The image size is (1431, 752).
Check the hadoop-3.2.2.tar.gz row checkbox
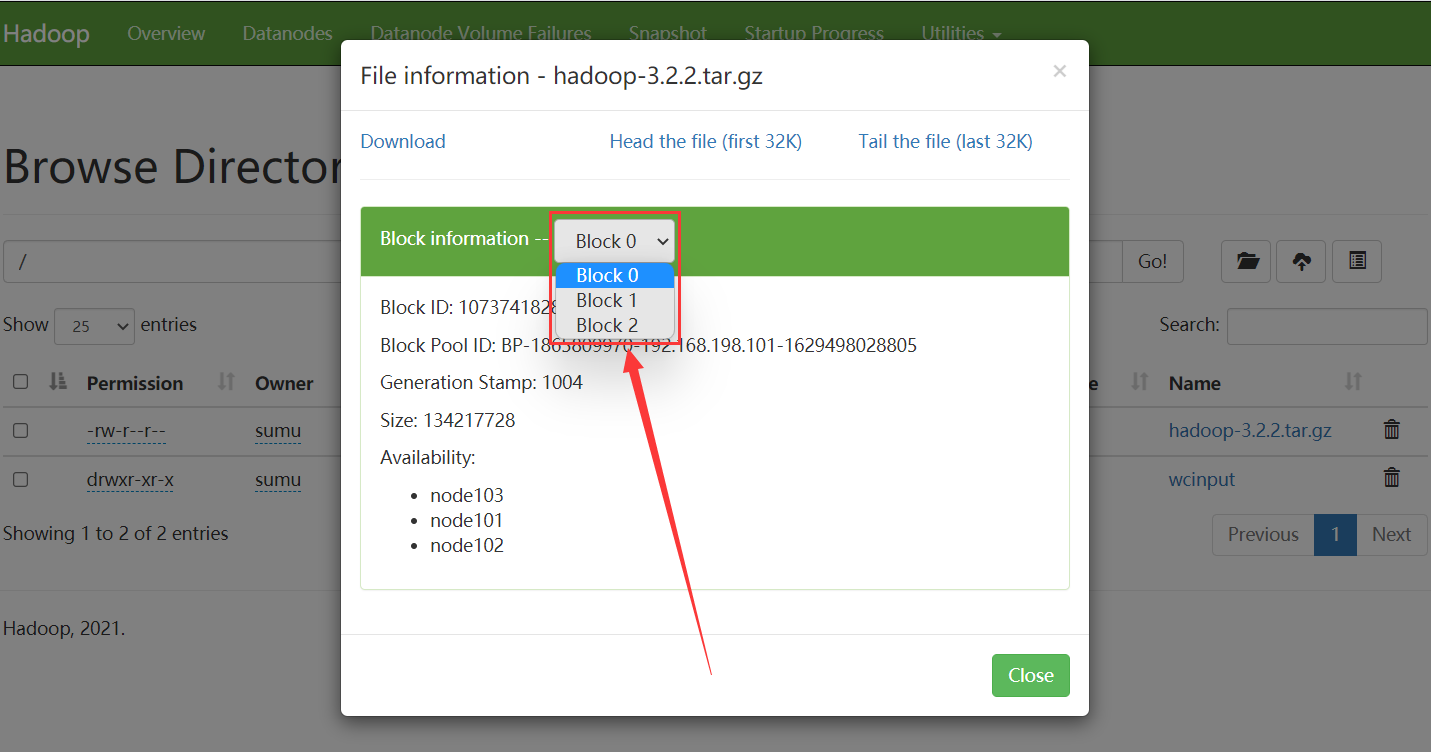[20, 430]
